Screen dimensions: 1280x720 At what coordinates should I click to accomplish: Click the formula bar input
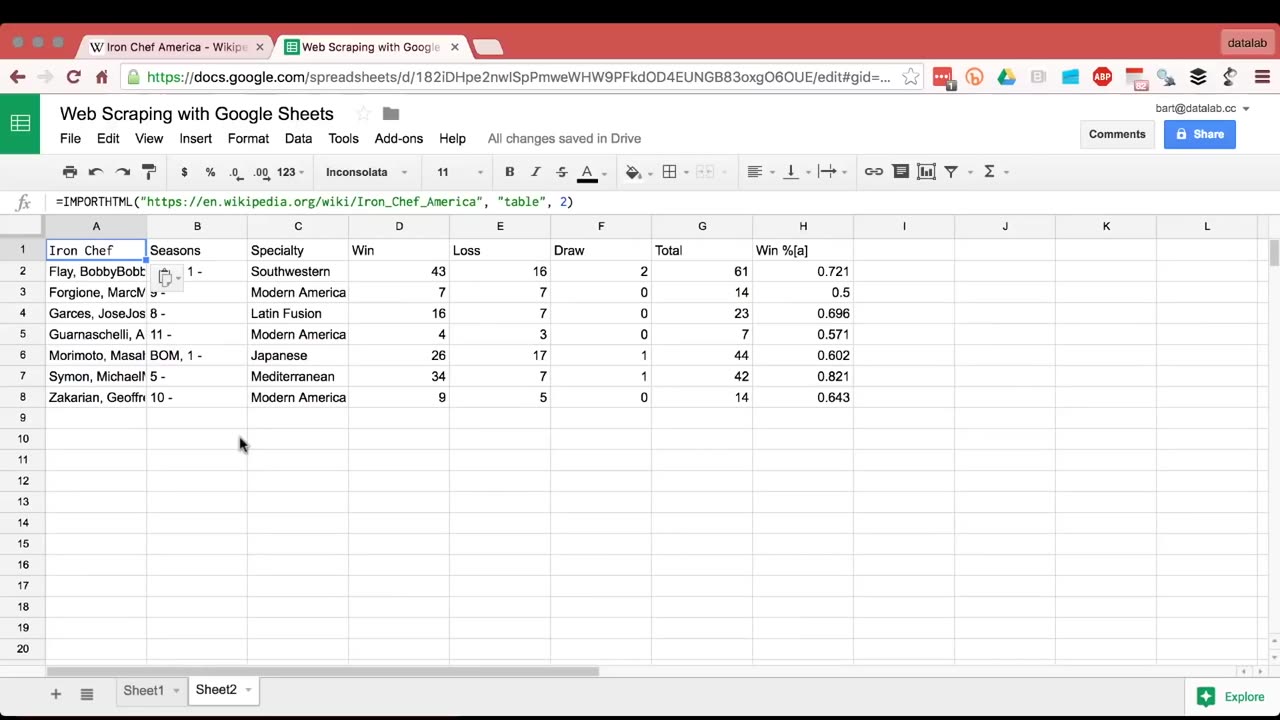pos(660,202)
